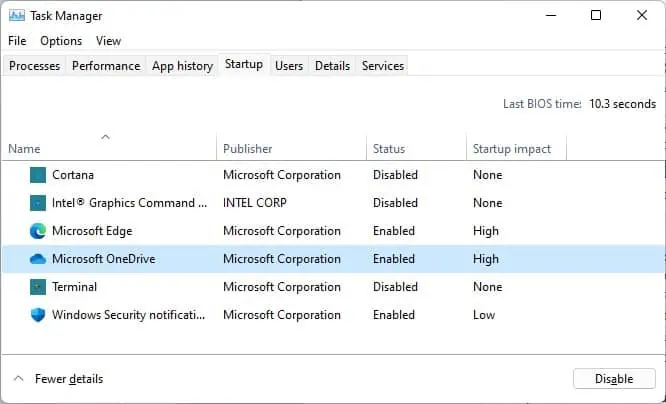Image resolution: width=666 pixels, height=404 pixels.
Task: Click the Microsoft Edge icon
Action: (38, 231)
